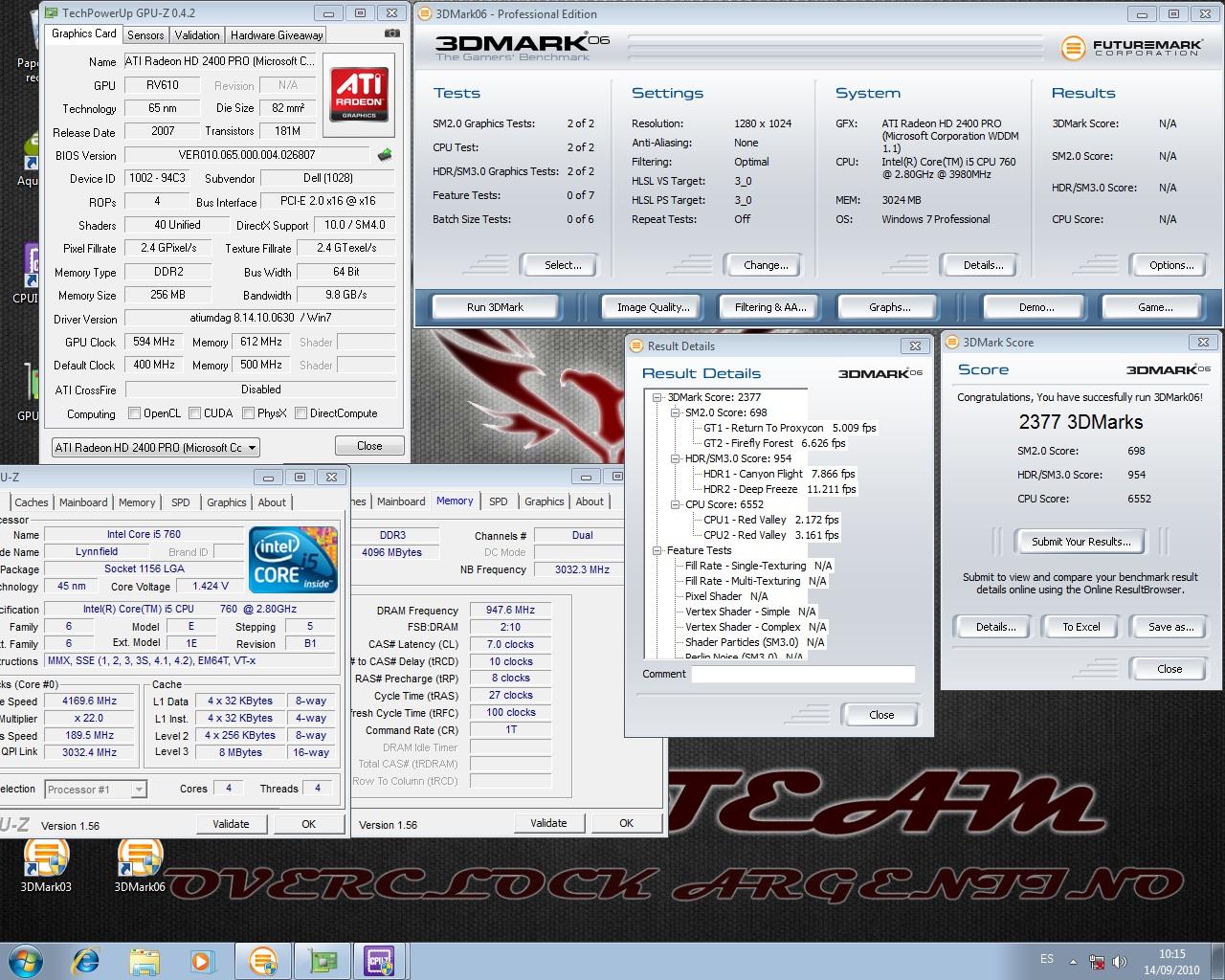Click the Demo button in 3DMark06

point(1036,307)
